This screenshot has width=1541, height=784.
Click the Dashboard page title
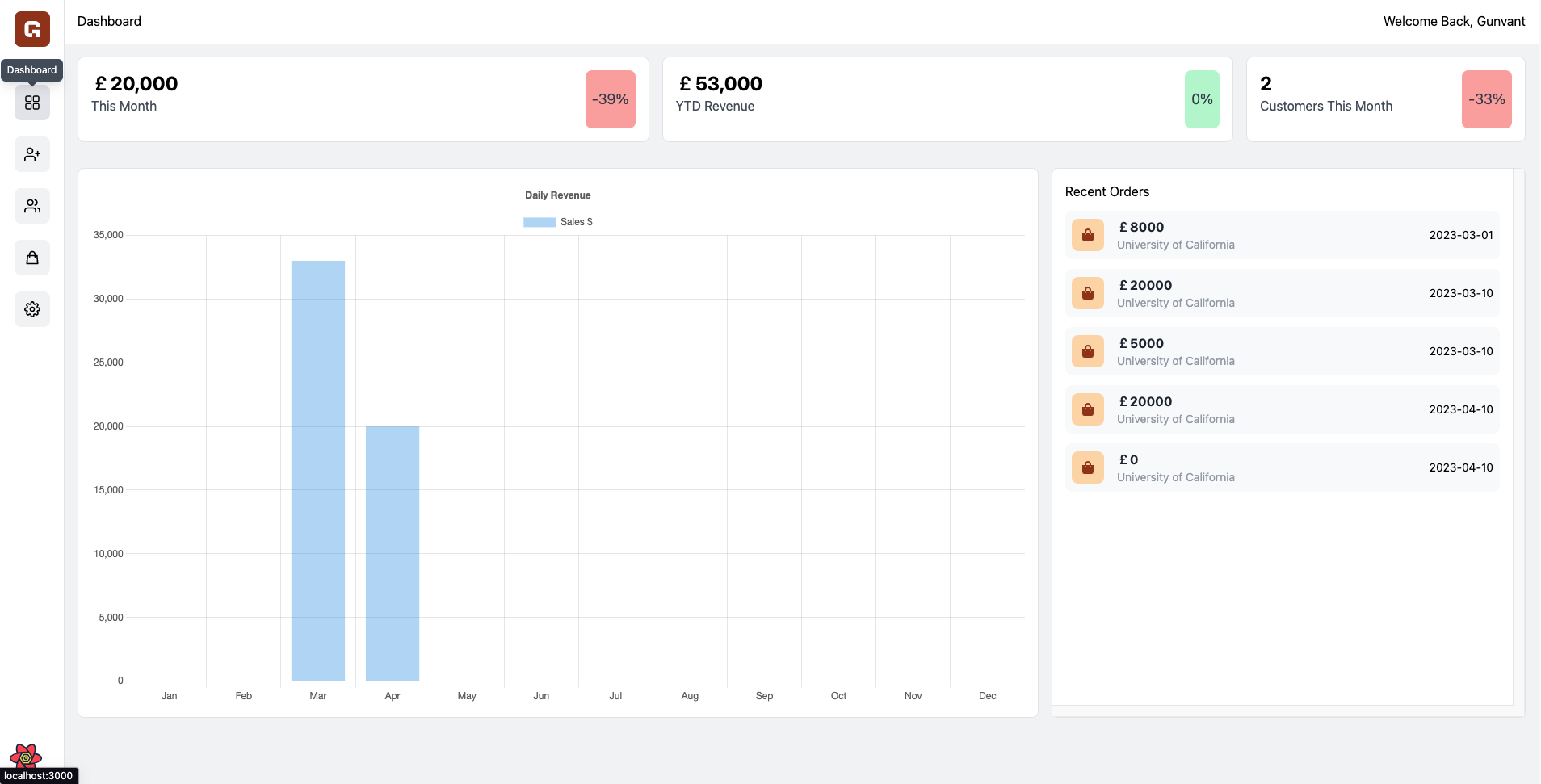(109, 21)
